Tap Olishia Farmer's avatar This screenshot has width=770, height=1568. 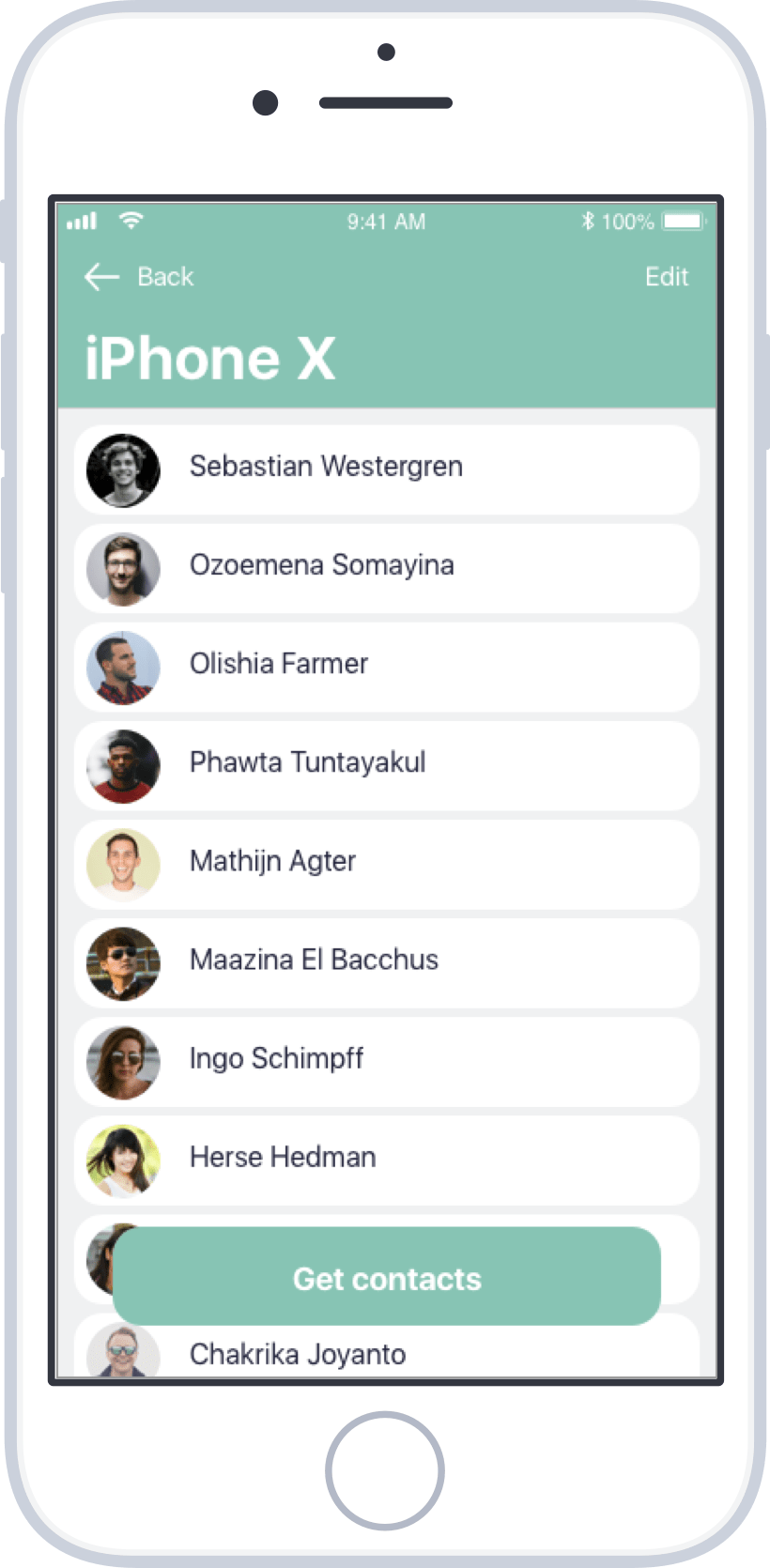click(x=123, y=668)
